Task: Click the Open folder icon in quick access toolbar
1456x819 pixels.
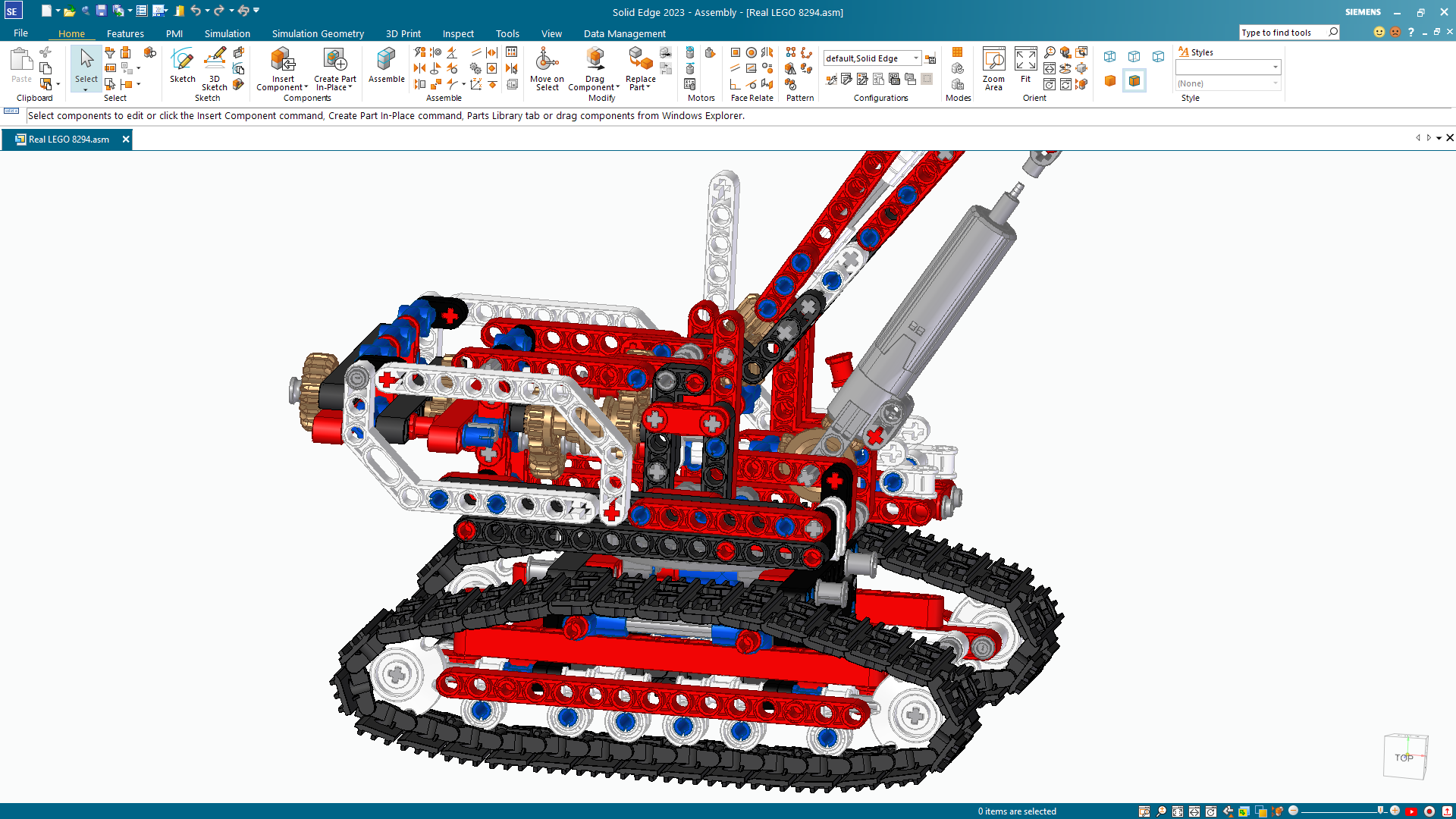Action: click(69, 11)
